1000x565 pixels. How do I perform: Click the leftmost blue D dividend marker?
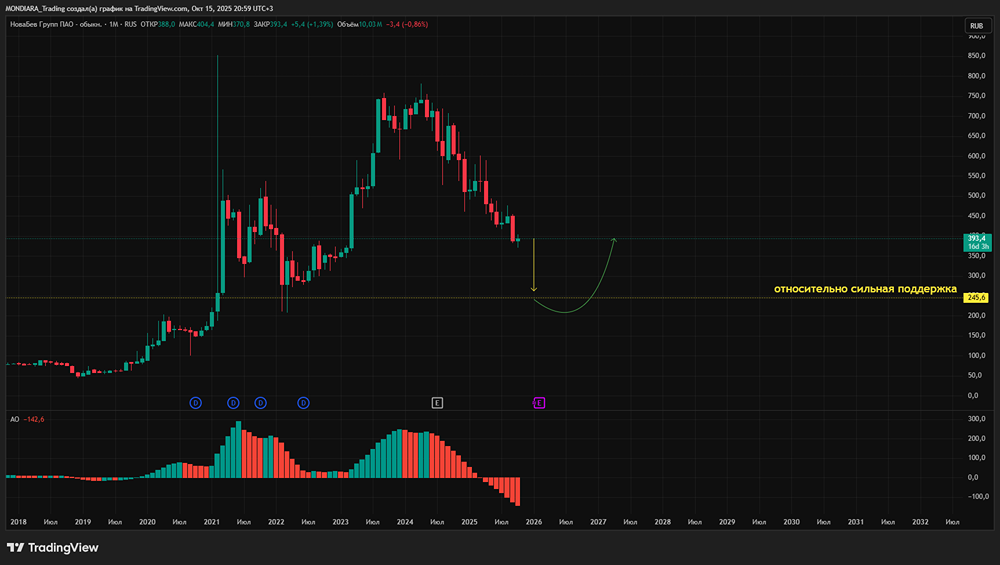[x=196, y=403]
